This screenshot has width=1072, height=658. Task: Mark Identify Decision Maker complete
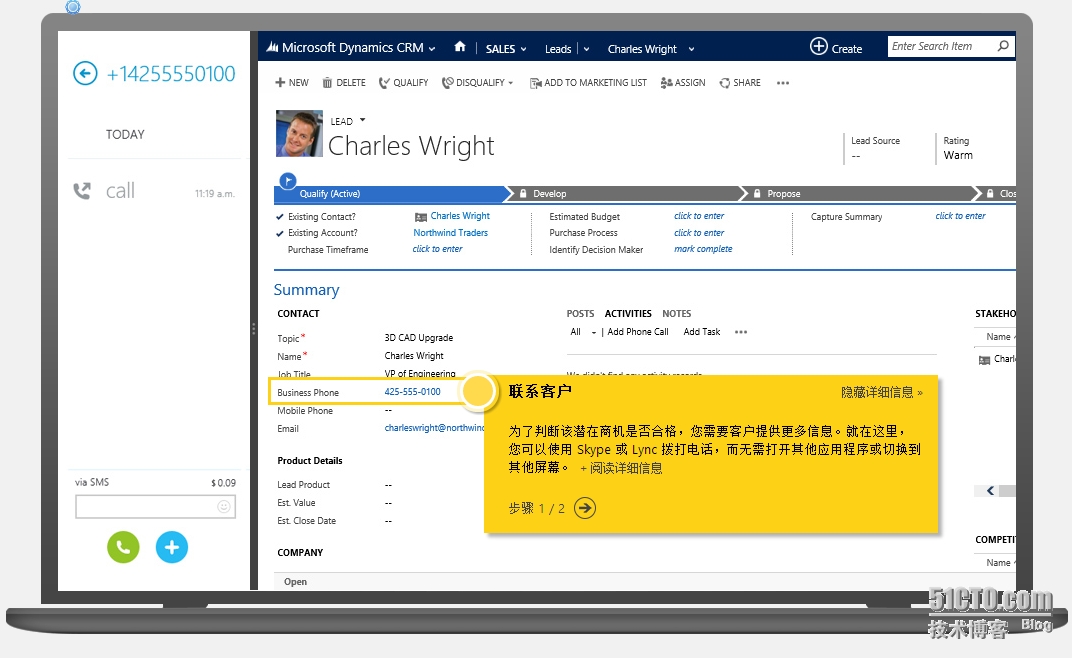(703, 249)
